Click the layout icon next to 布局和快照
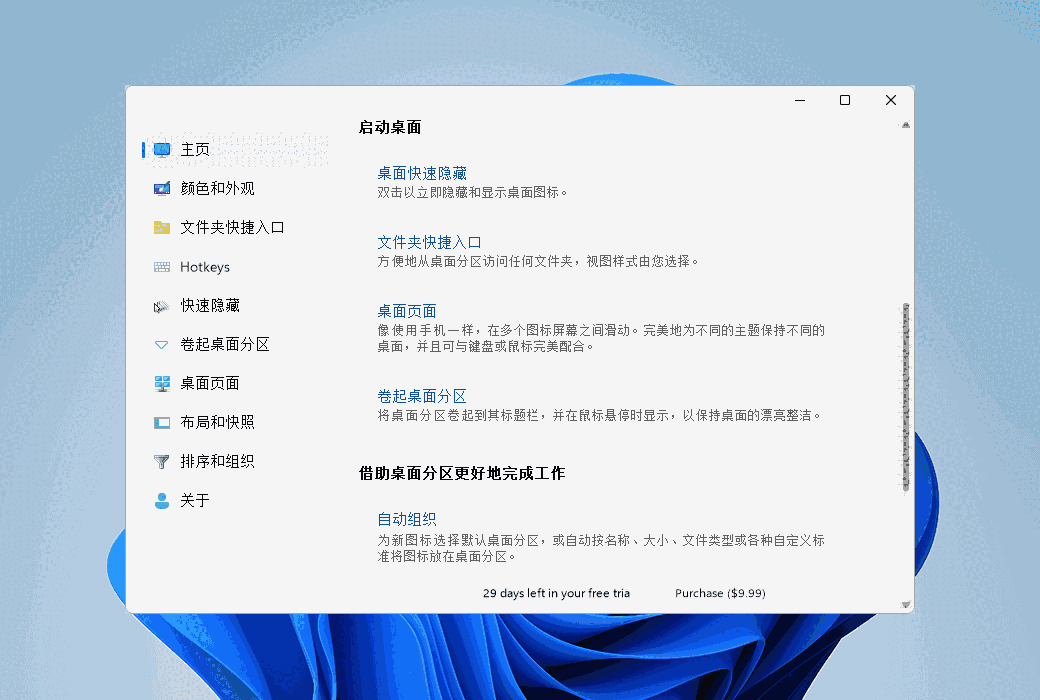 point(162,423)
